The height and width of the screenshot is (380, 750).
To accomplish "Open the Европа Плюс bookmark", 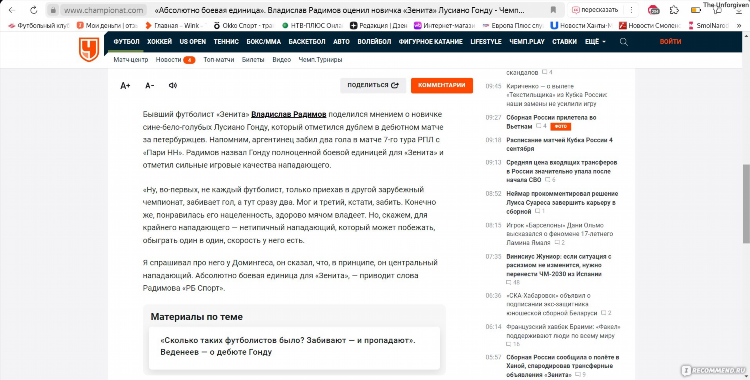I will pyautogui.click(x=513, y=25).
